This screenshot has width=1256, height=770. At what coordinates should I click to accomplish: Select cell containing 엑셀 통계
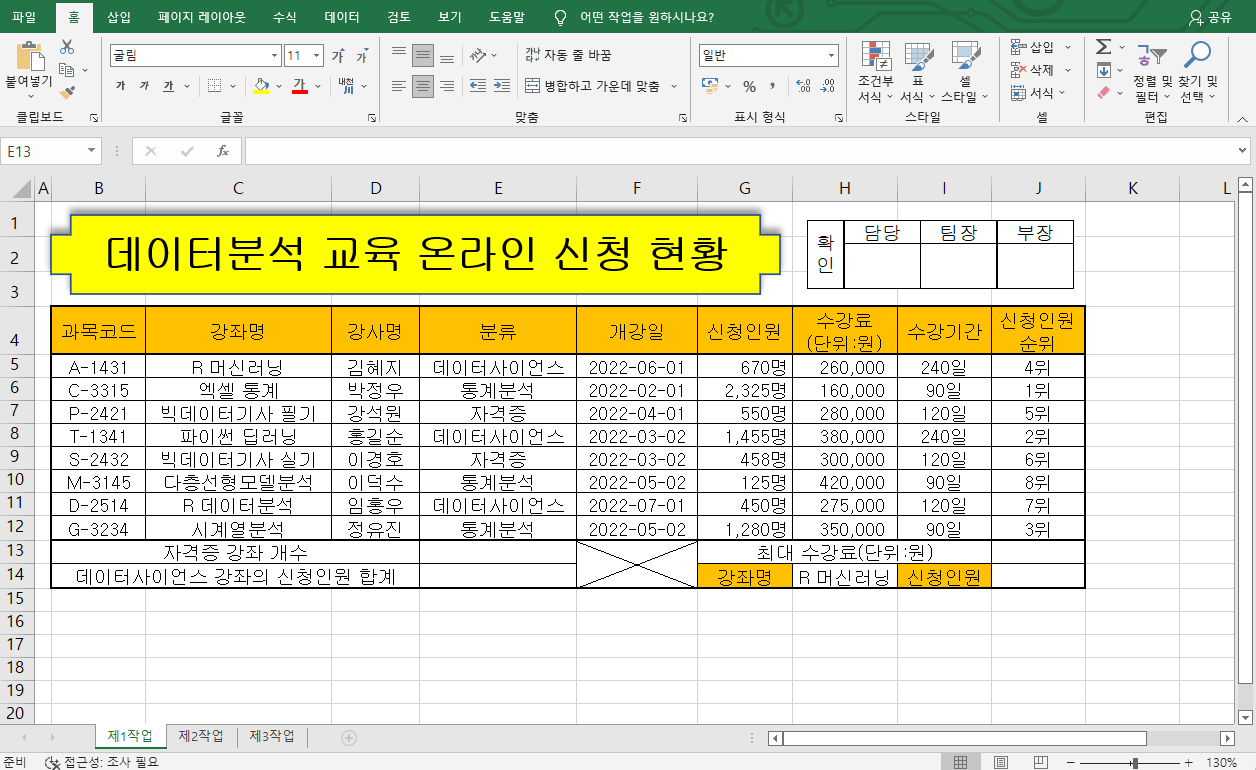click(238, 390)
